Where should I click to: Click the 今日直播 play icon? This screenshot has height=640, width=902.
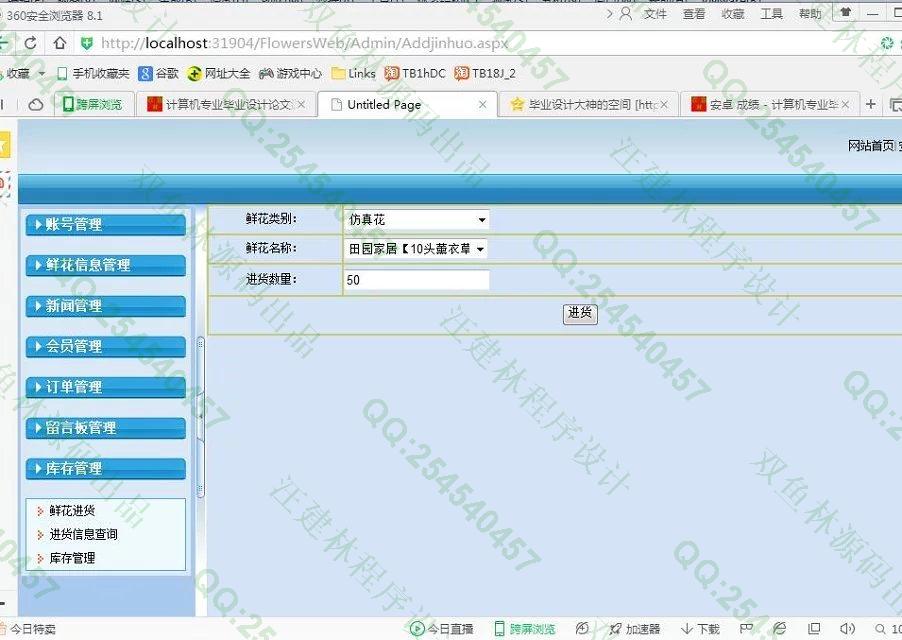(x=417, y=629)
